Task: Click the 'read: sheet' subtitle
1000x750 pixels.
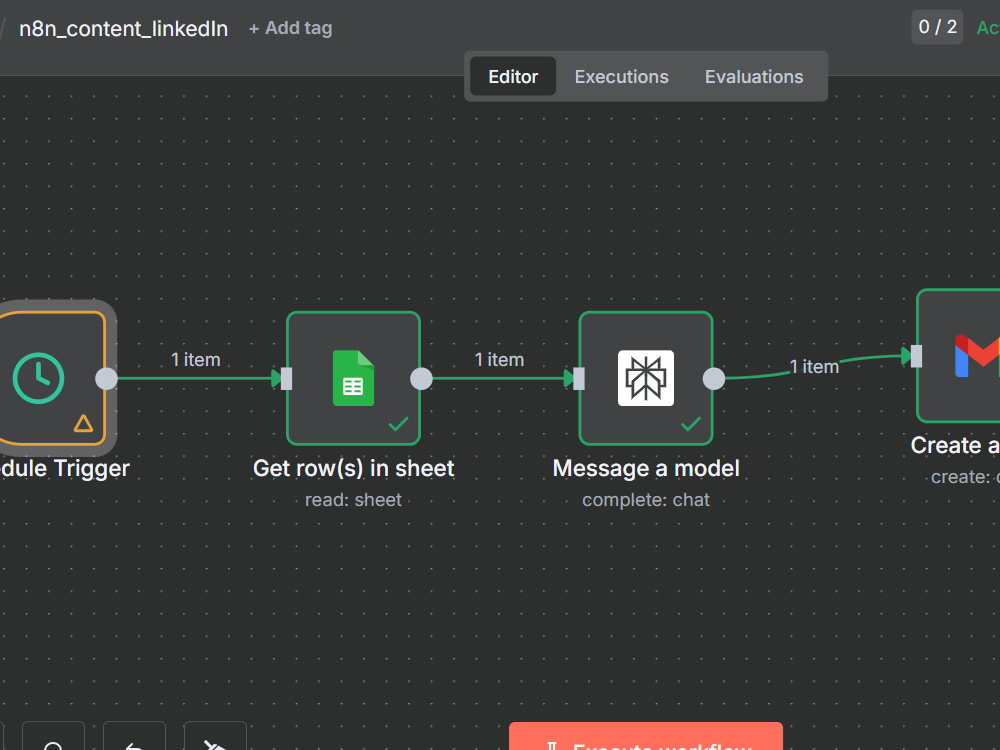Action: coord(353,499)
